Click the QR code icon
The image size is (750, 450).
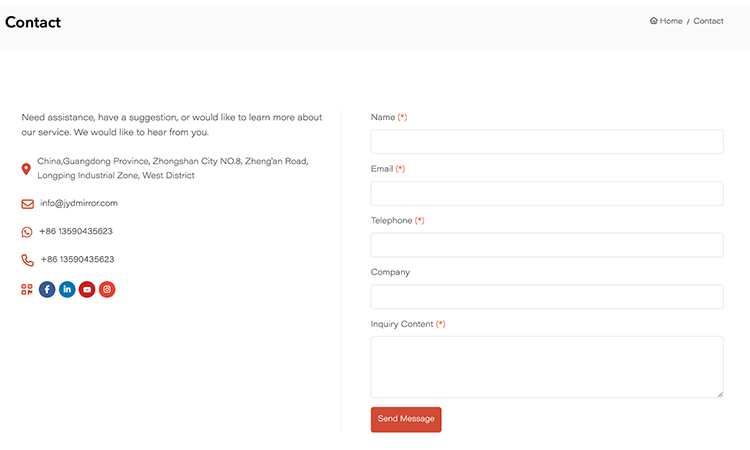pyautogui.click(x=27, y=290)
